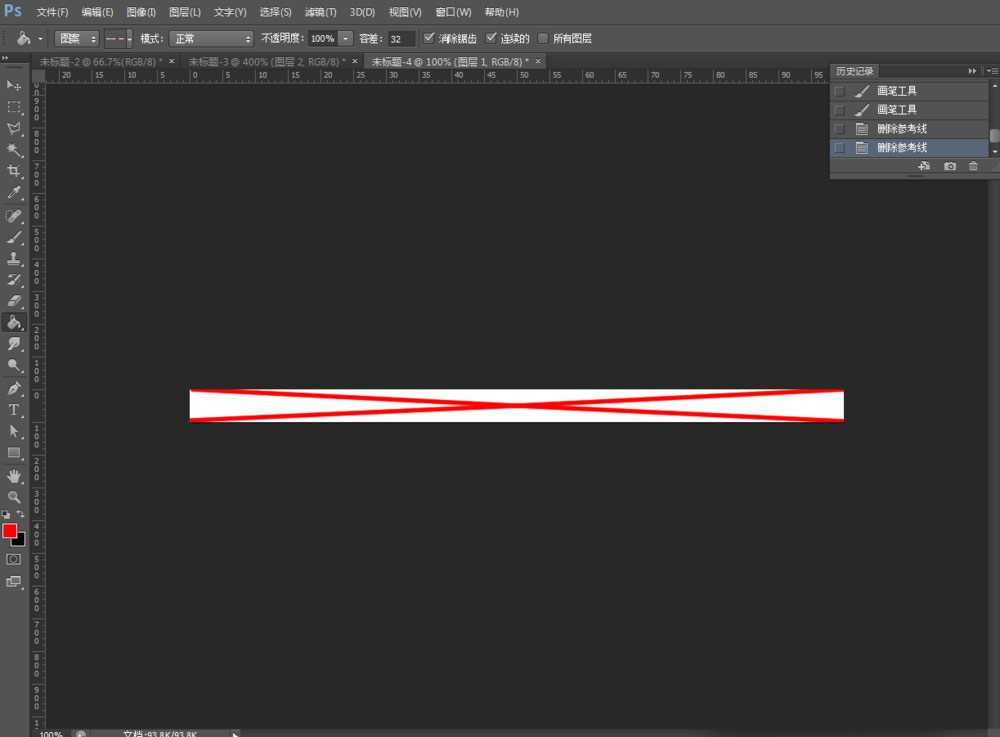Expand the 不透明度 opacity dropdown arrow
The height and width of the screenshot is (737, 1000).
(346, 38)
